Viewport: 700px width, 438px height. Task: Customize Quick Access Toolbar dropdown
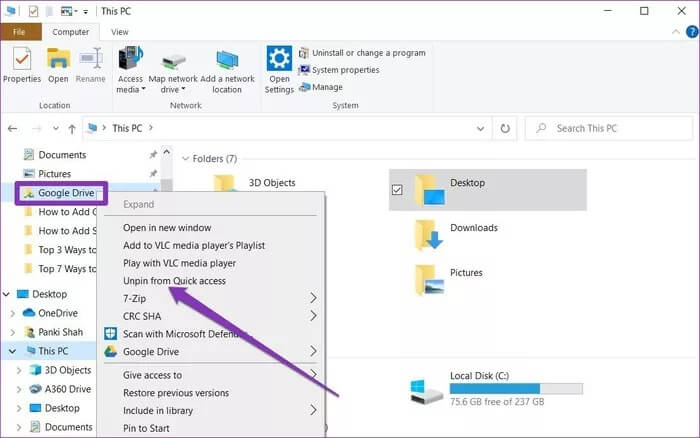pos(85,12)
